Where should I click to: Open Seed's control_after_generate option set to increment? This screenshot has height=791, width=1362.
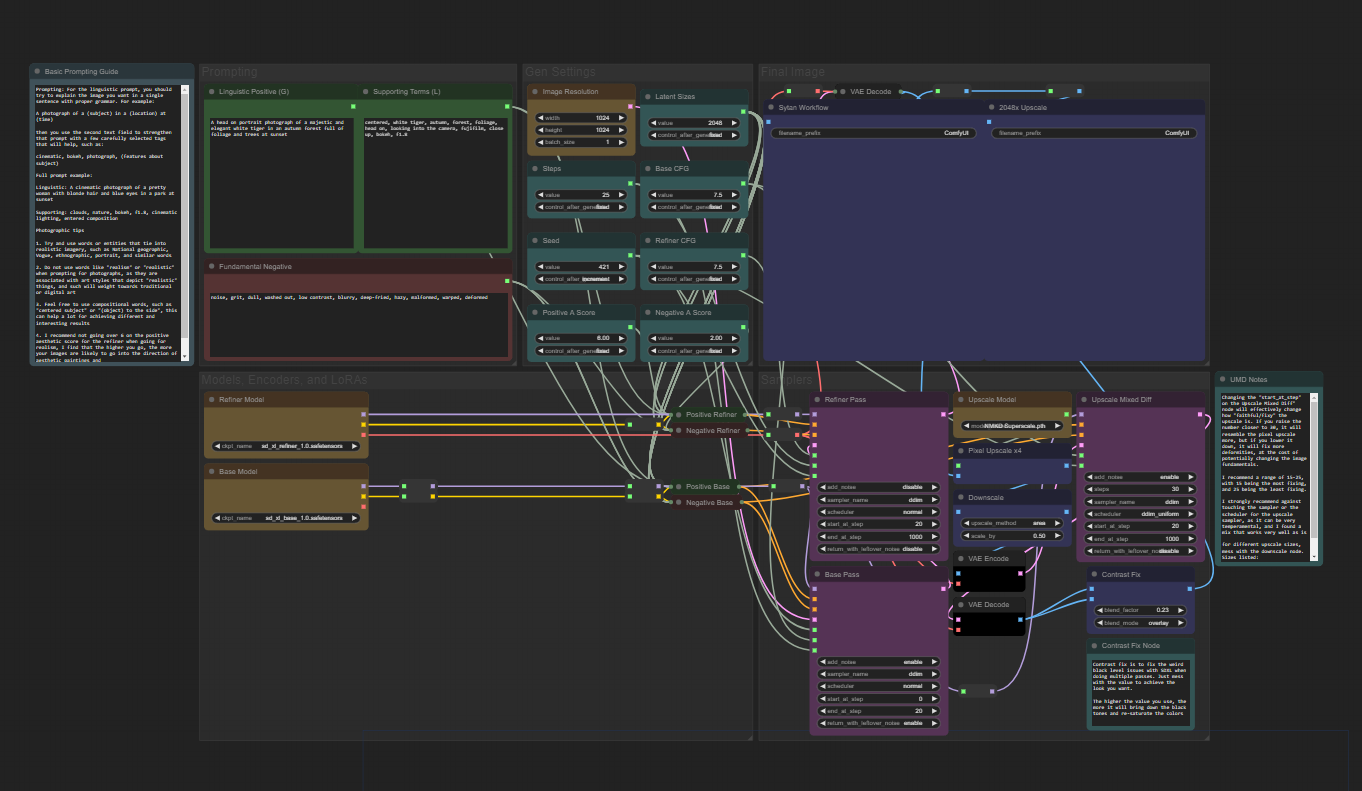pos(581,280)
